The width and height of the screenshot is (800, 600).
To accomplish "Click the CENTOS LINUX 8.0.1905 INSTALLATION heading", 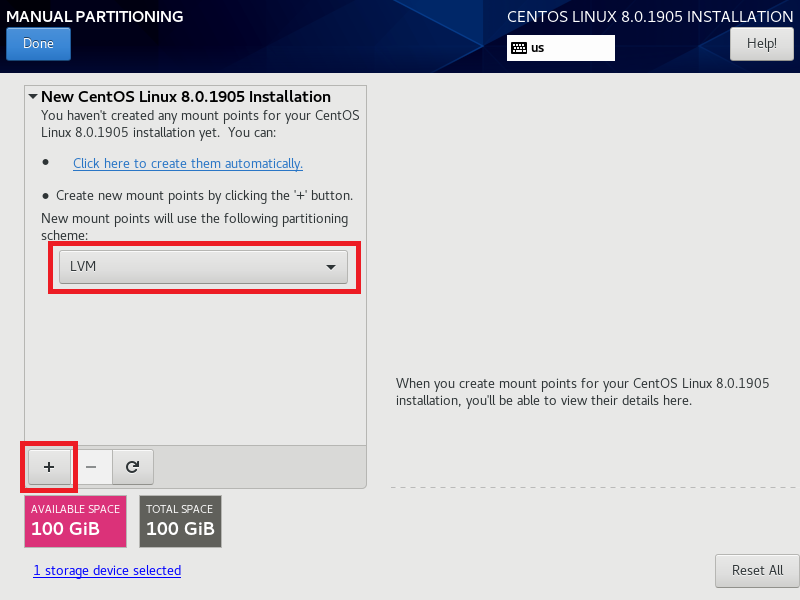I will point(650,16).
